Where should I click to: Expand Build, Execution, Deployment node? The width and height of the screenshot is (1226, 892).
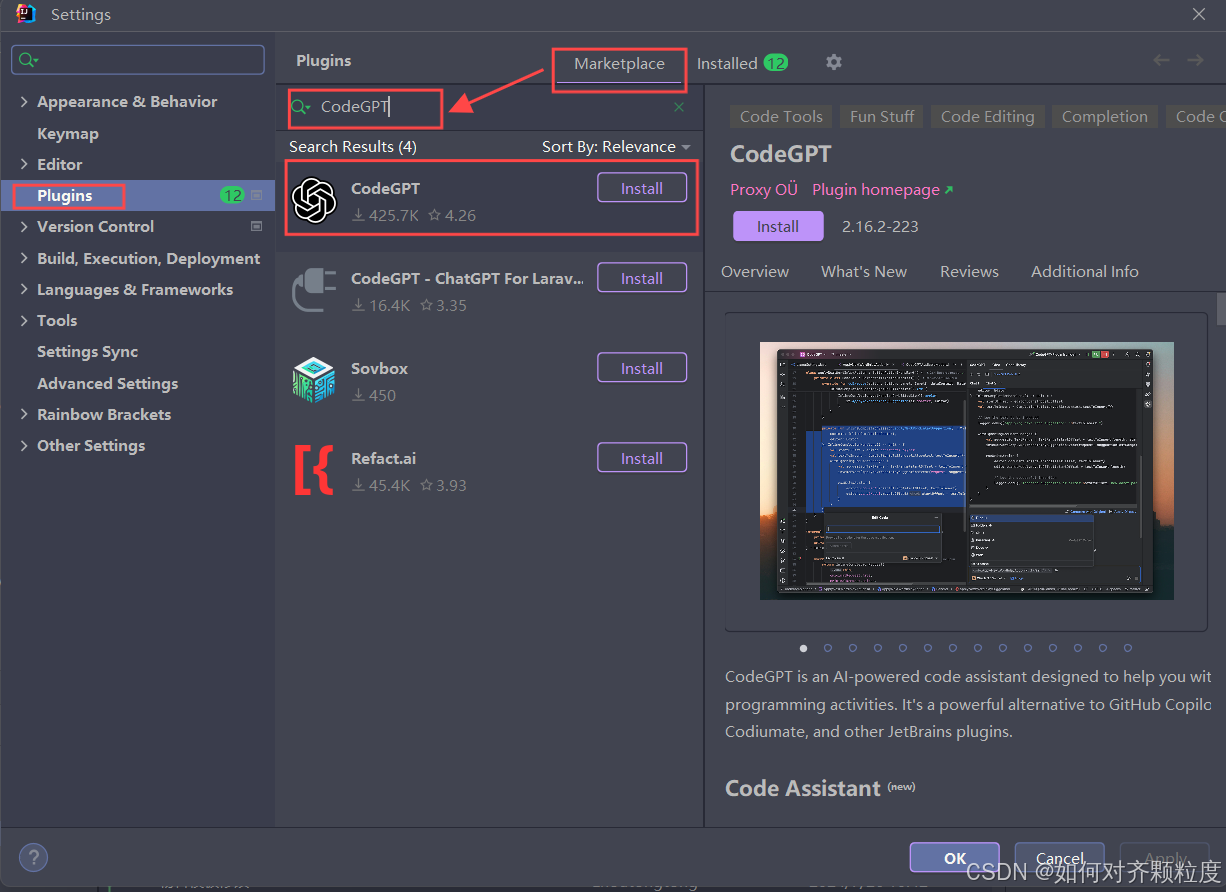[24, 258]
